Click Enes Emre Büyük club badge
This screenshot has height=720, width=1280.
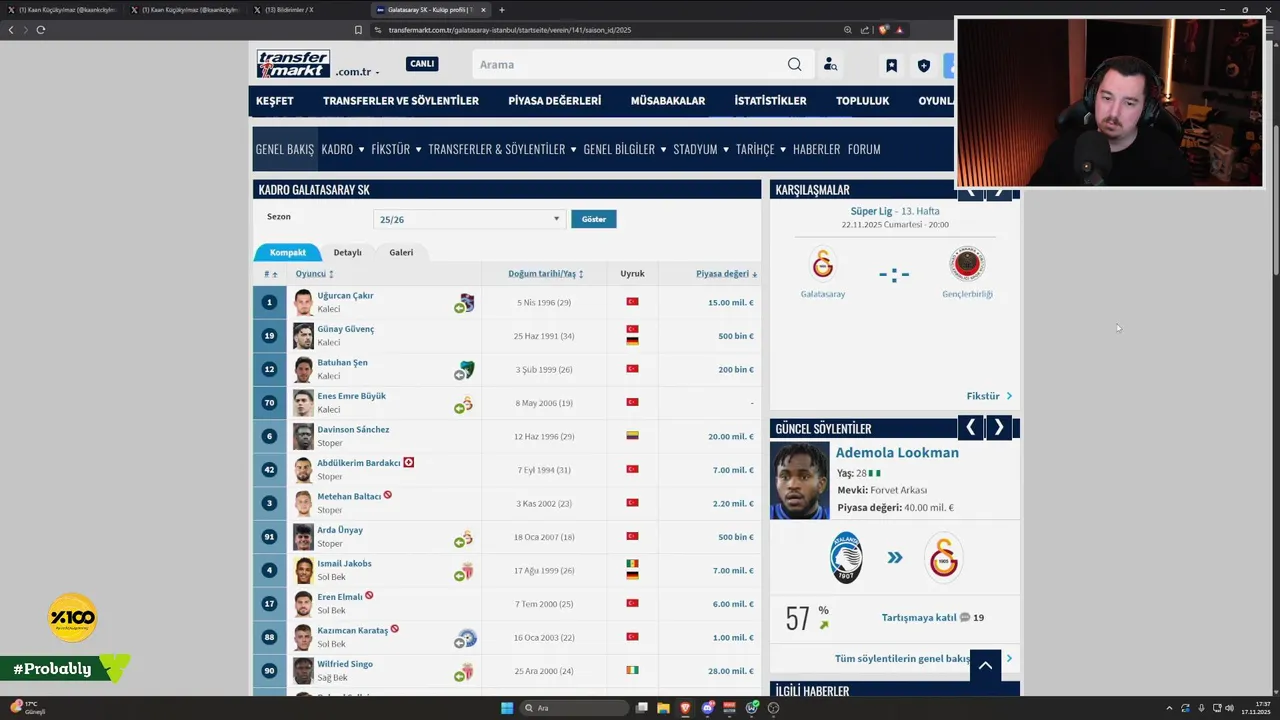[x=467, y=403]
